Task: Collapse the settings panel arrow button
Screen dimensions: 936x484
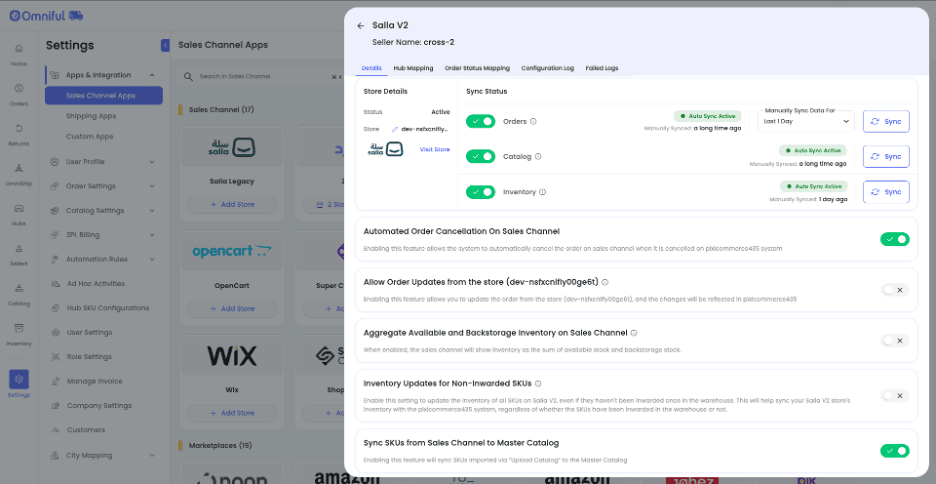Action: point(165,45)
